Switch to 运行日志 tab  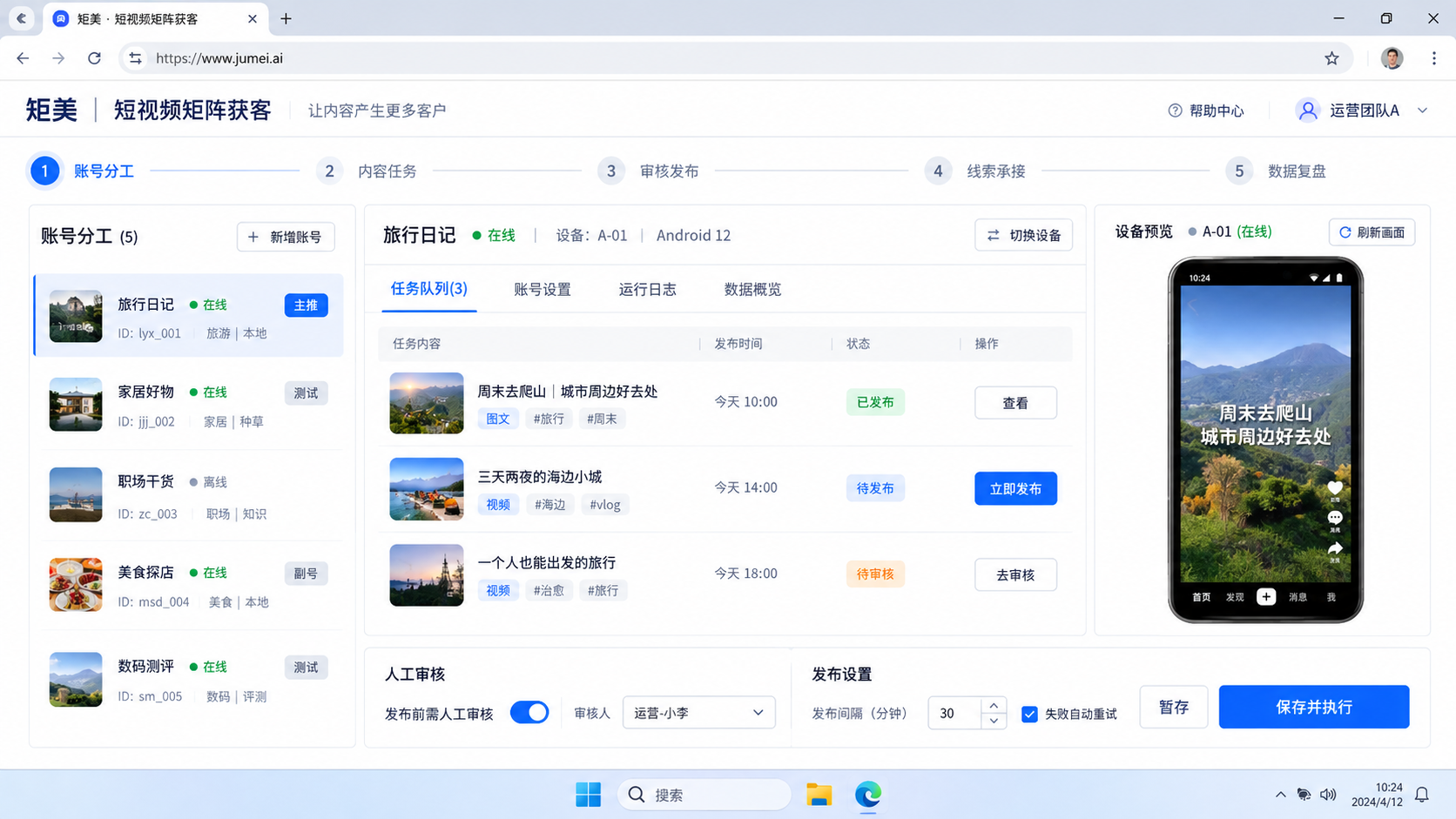click(x=647, y=290)
